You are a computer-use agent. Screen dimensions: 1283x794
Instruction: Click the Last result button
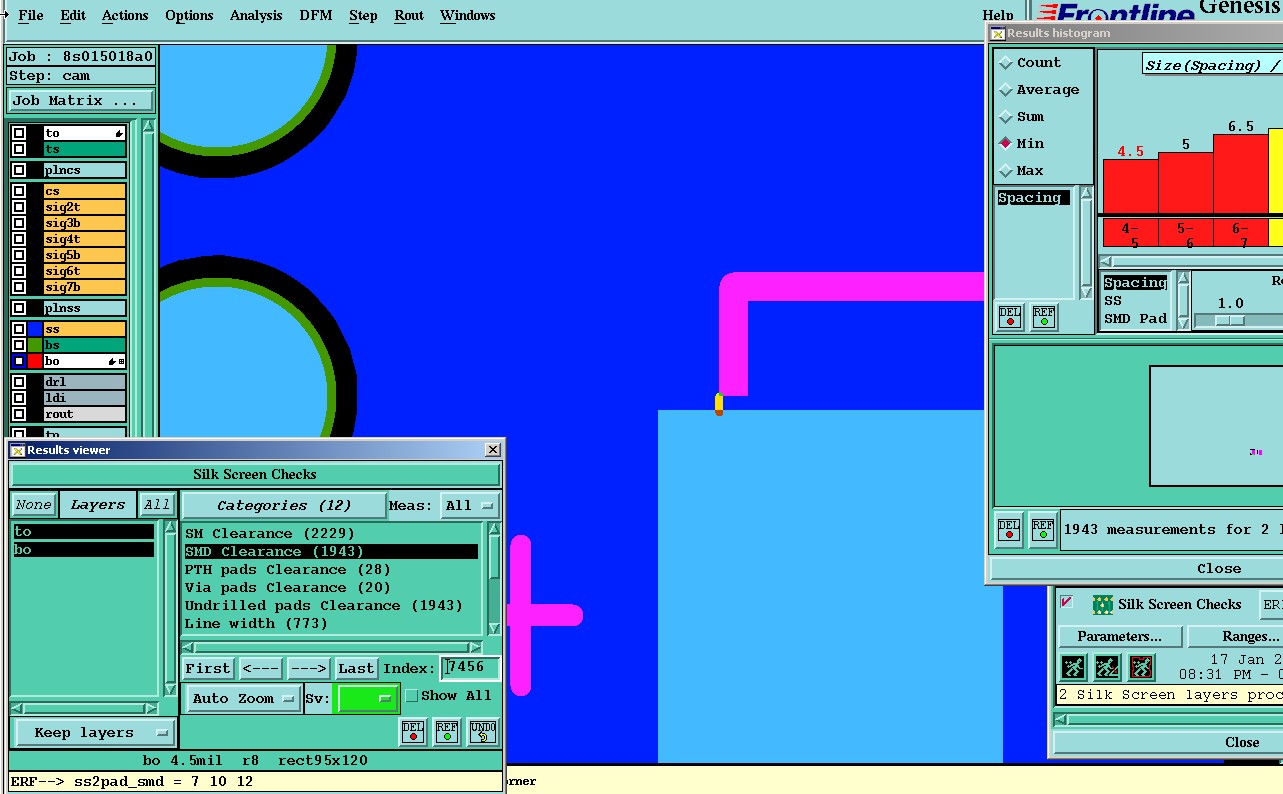pyautogui.click(x=356, y=668)
